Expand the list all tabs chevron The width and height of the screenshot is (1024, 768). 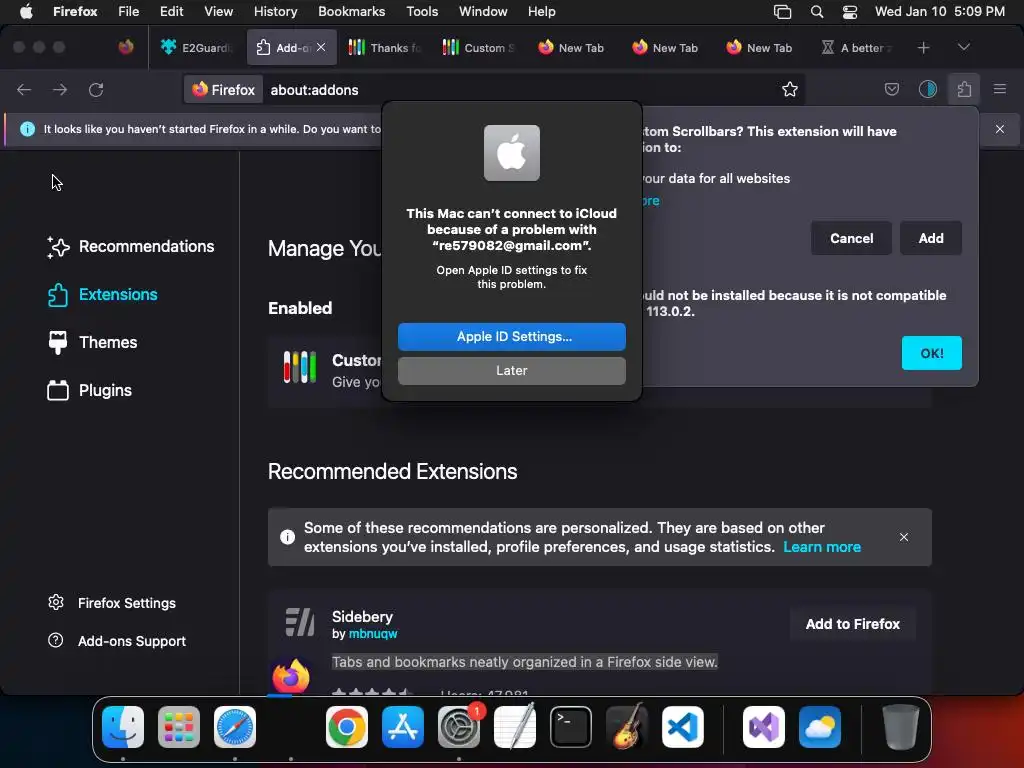pos(963,48)
